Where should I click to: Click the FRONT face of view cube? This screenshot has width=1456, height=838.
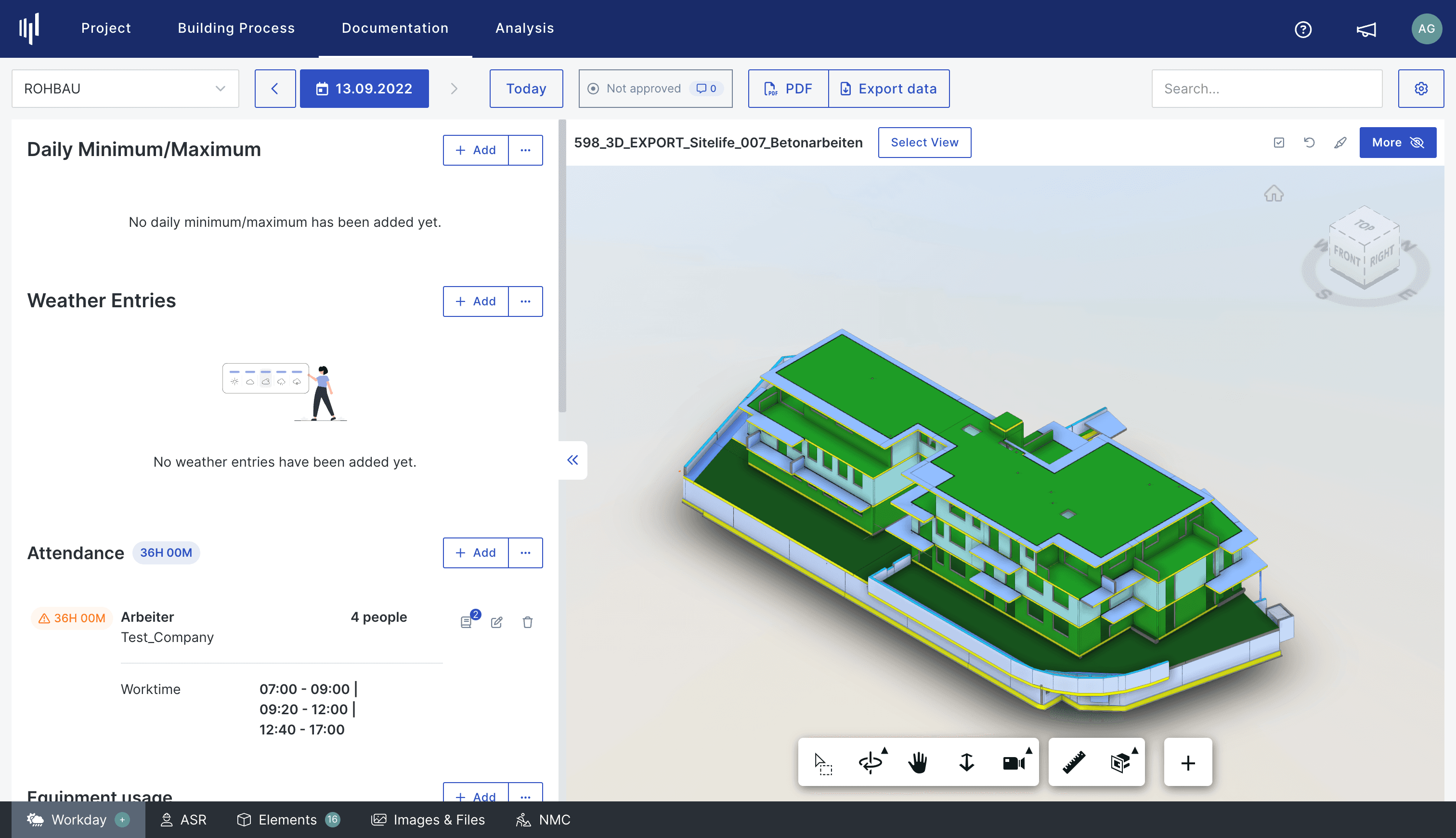click(x=1346, y=256)
